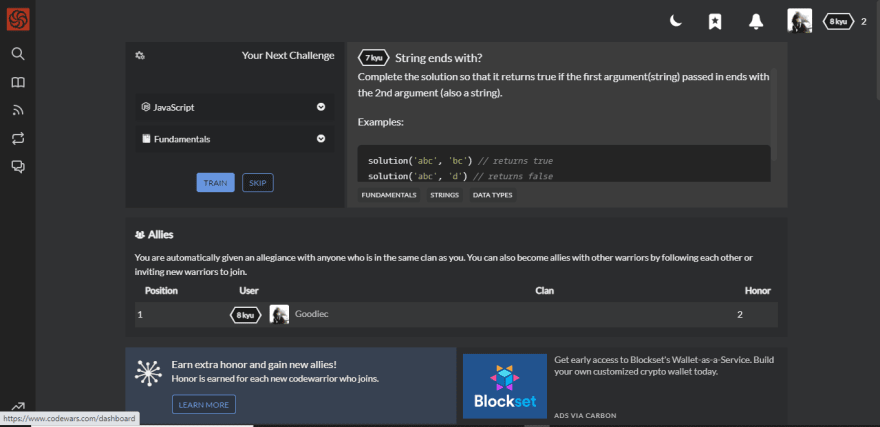
Task: Toggle dark mode with moon icon
Action: (676, 21)
